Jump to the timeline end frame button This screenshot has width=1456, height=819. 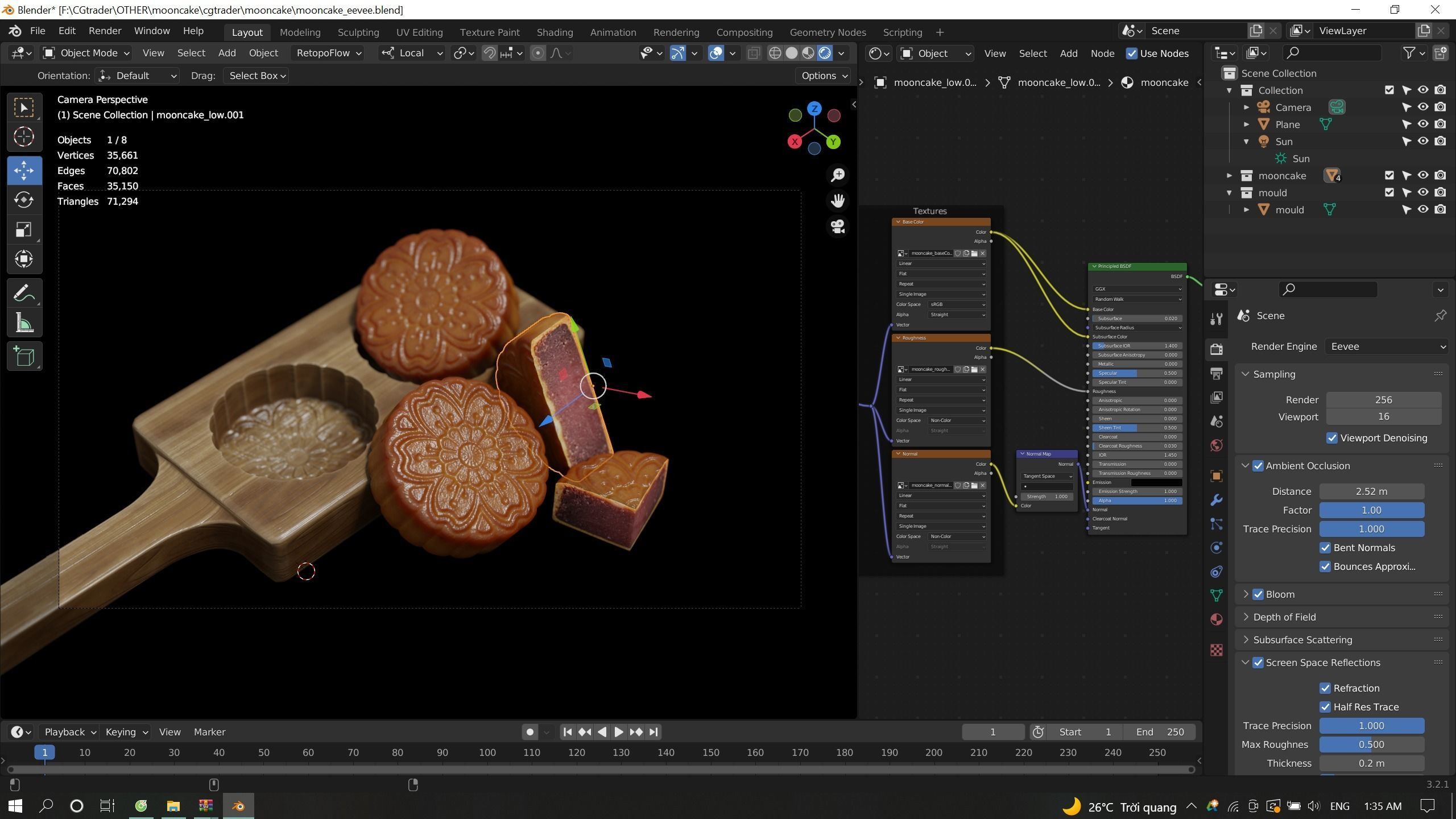[653, 732]
